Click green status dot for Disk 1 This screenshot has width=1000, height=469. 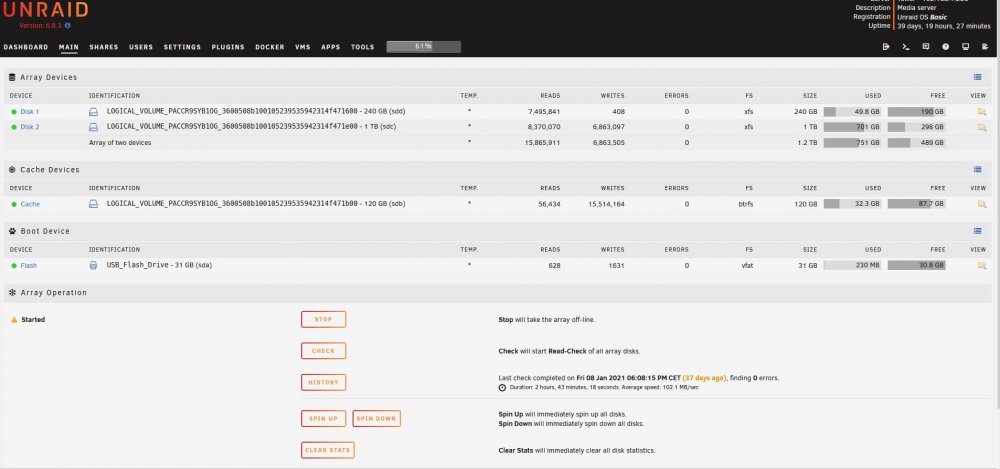(14, 112)
